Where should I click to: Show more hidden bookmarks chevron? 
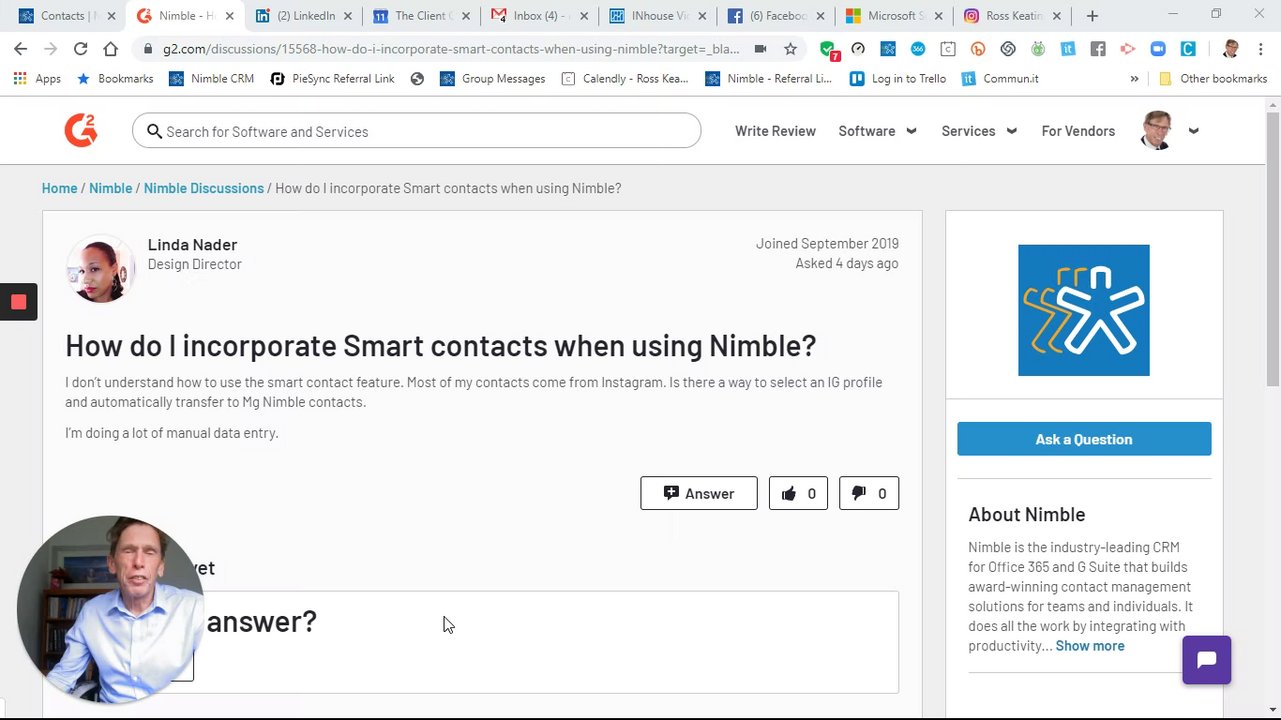[x=1134, y=79]
